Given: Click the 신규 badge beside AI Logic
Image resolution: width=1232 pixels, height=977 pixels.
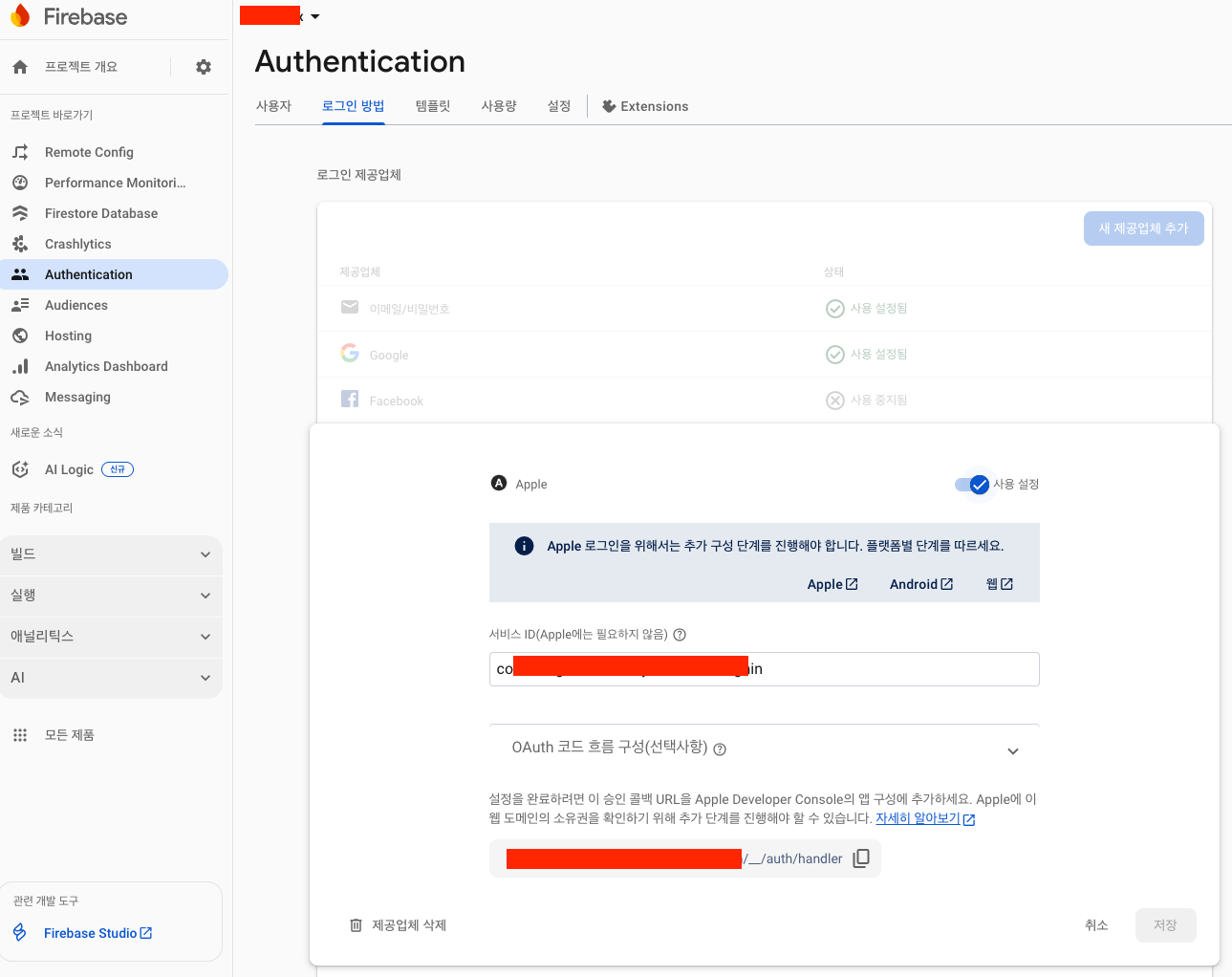Looking at the screenshot, I should pyautogui.click(x=118, y=469).
